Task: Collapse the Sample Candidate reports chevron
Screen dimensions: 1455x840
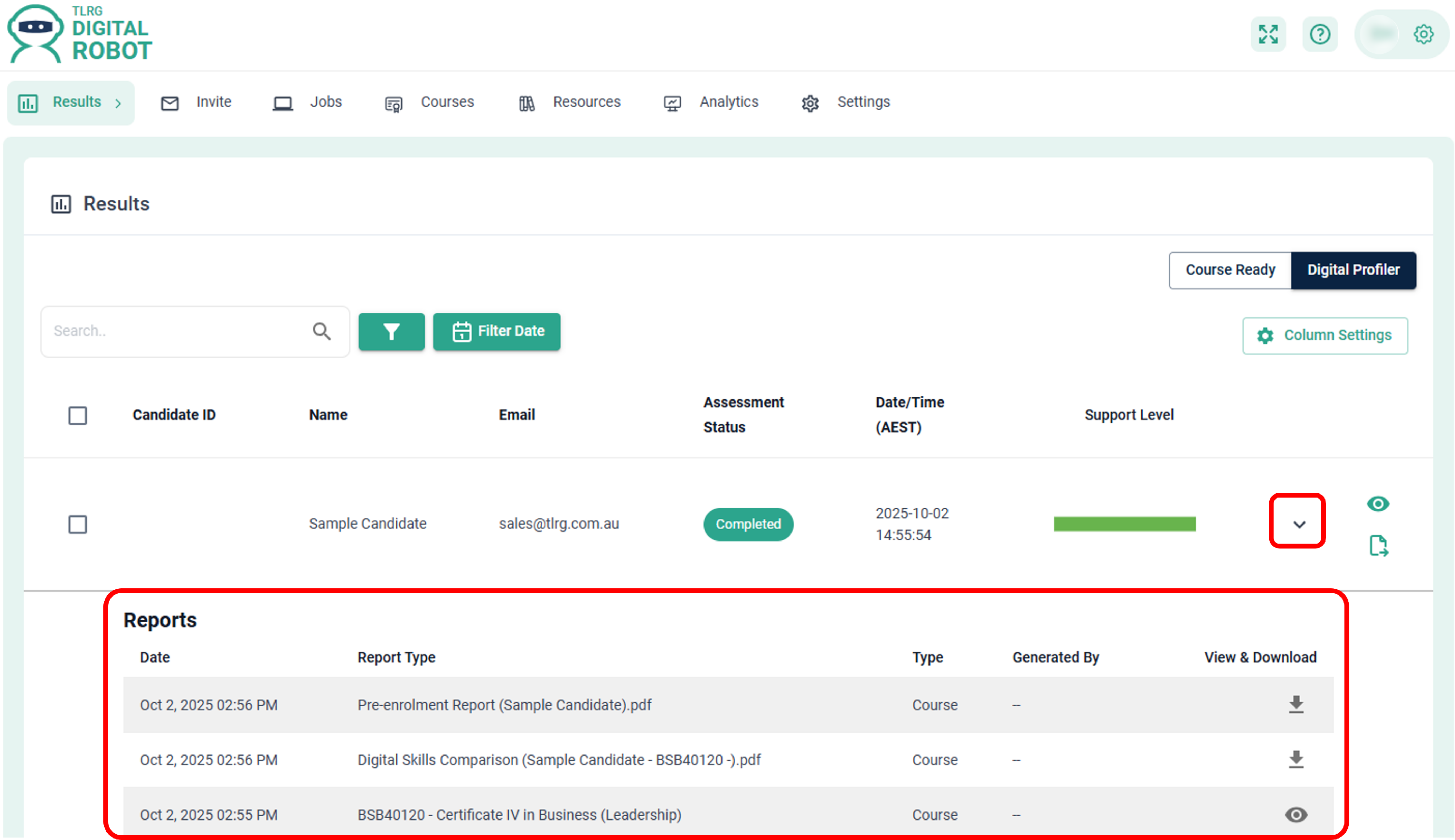Action: [x=1299, y=524]
